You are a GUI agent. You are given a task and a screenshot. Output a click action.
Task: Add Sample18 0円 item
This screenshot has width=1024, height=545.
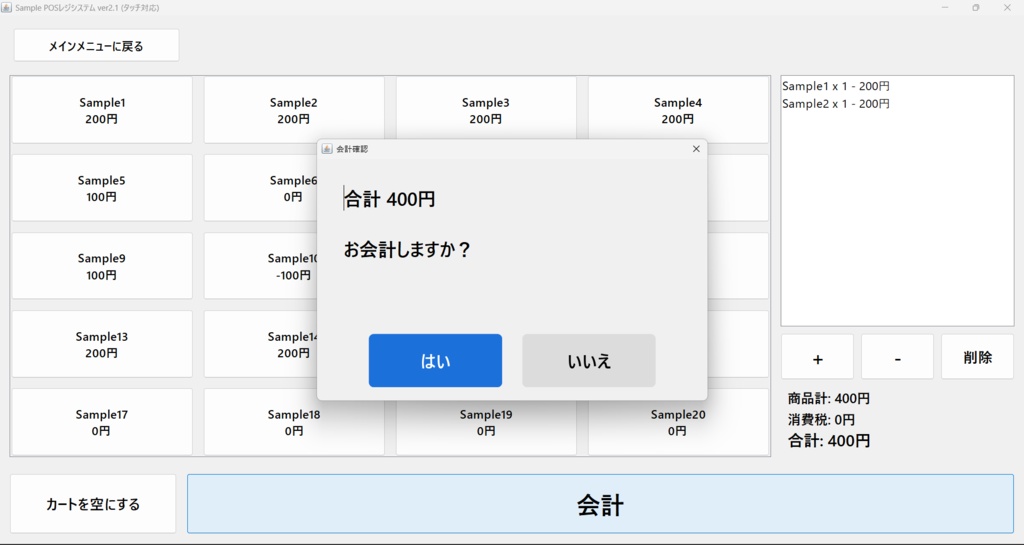[294, 424]
